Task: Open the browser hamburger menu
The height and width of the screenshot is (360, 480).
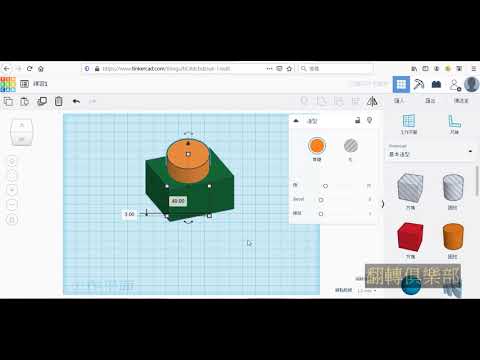Action: [x=473, y=69]
